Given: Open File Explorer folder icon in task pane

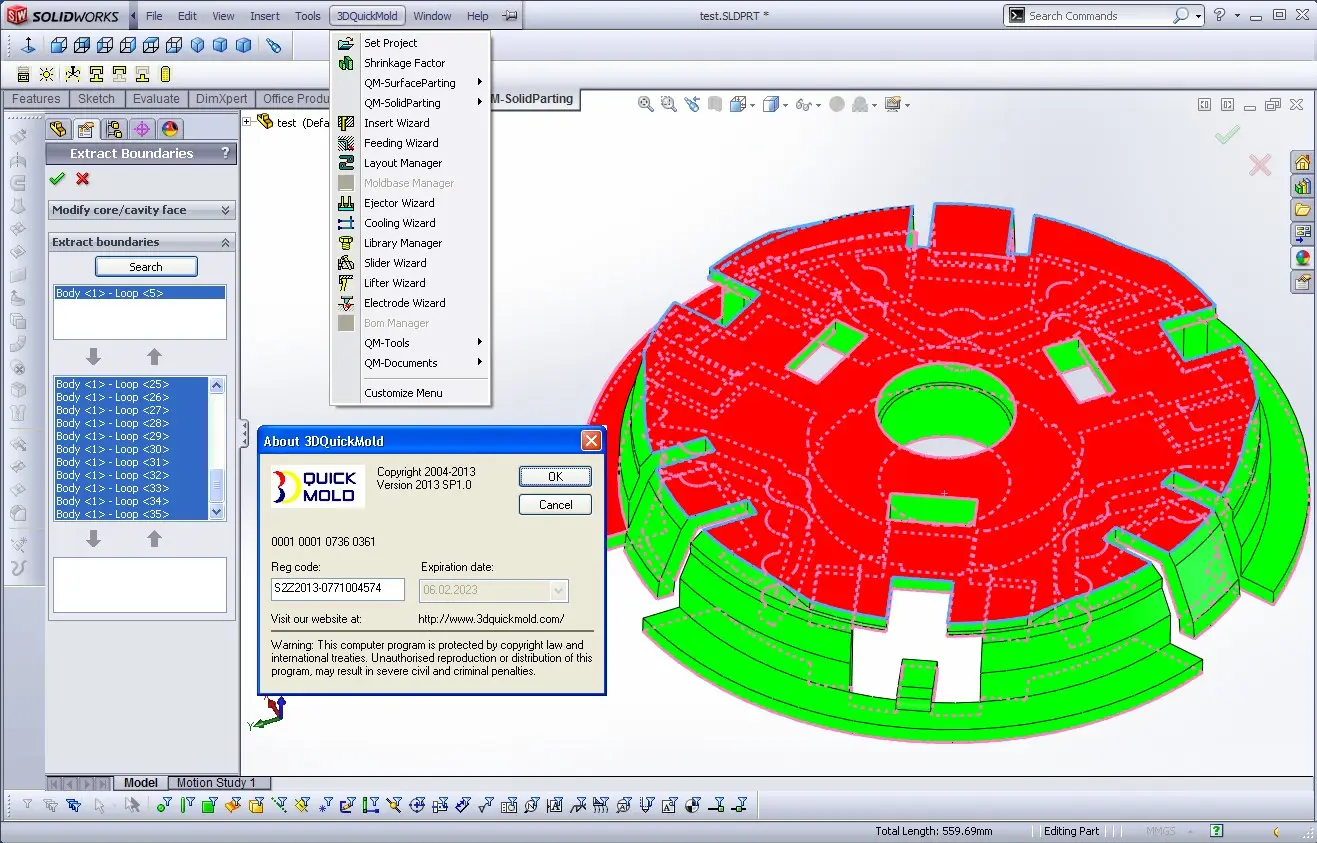Looking at the screenshot, I should 1302,210.
